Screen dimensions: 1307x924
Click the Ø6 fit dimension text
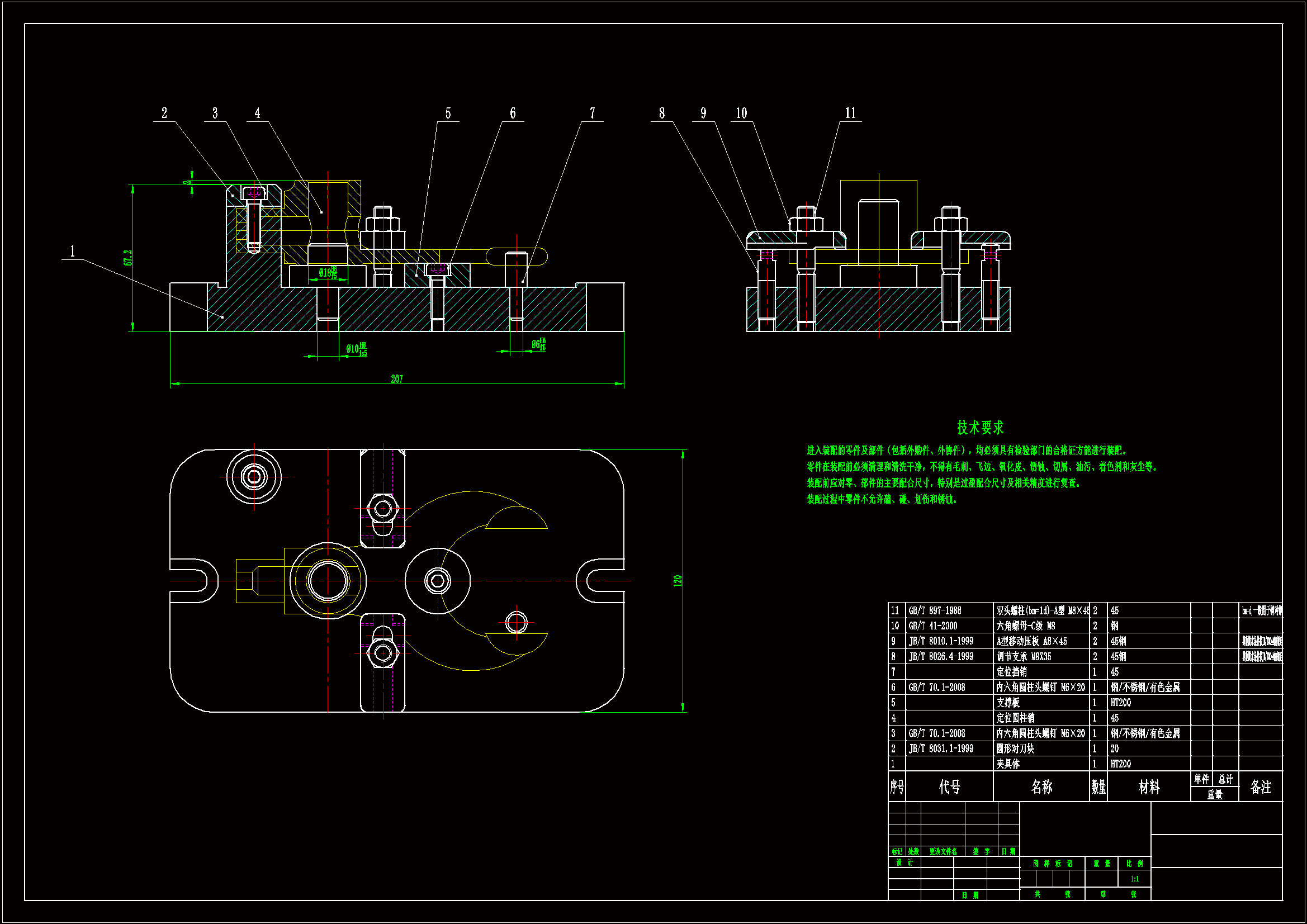point(538,344)
